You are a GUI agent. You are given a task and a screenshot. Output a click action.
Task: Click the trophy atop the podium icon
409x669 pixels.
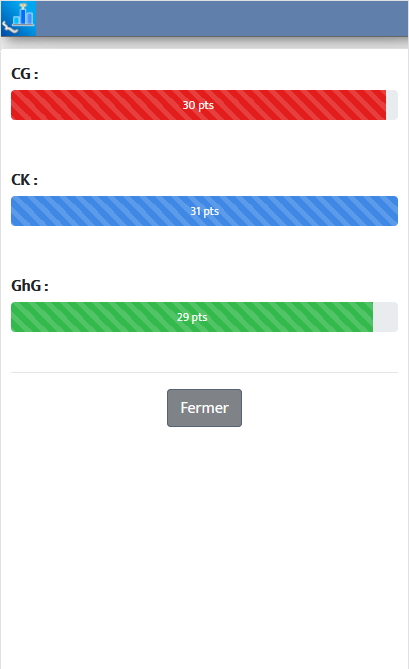click(x=23, y=6)
